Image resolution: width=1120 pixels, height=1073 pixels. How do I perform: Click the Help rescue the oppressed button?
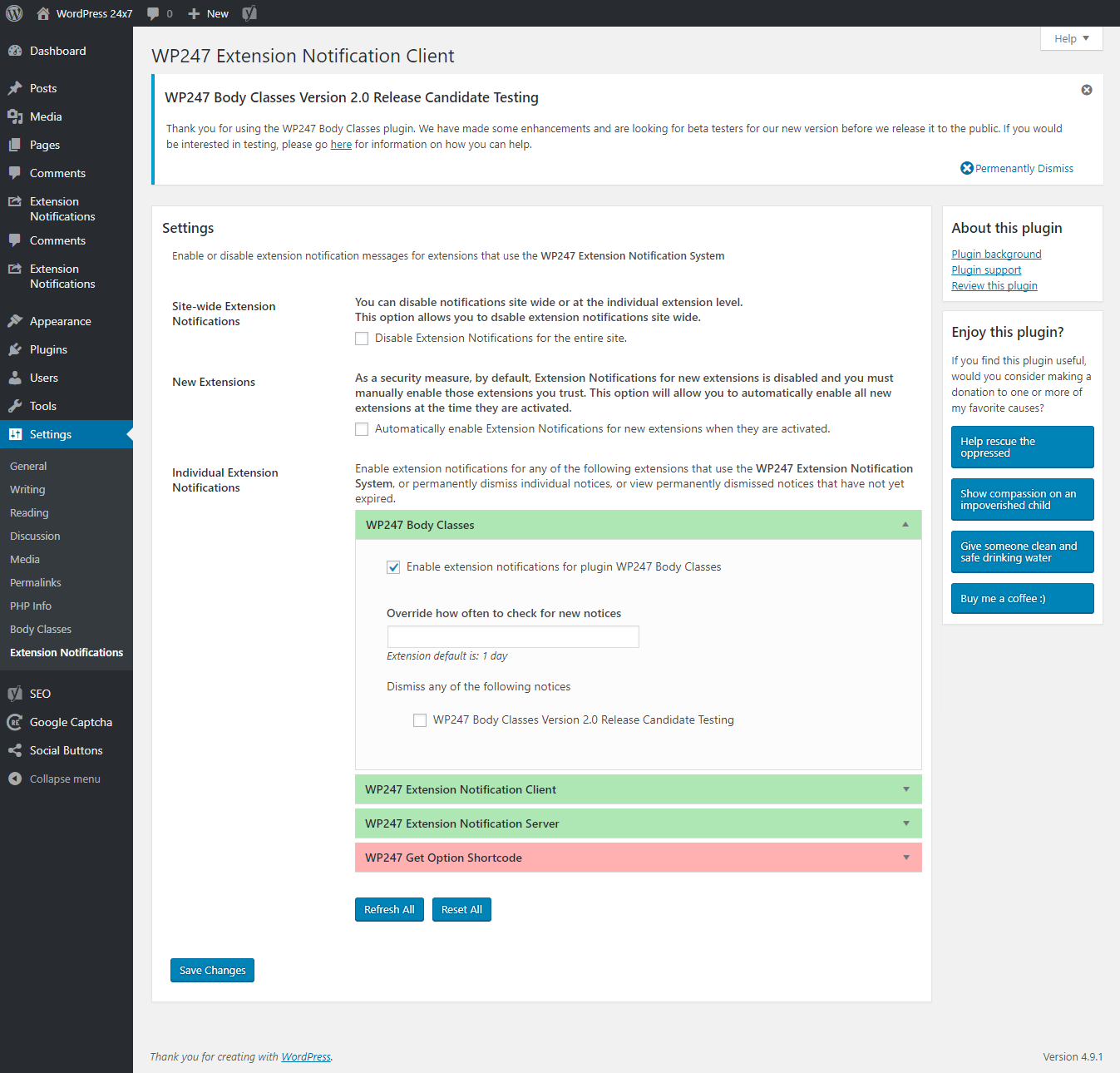[1023, 447]
